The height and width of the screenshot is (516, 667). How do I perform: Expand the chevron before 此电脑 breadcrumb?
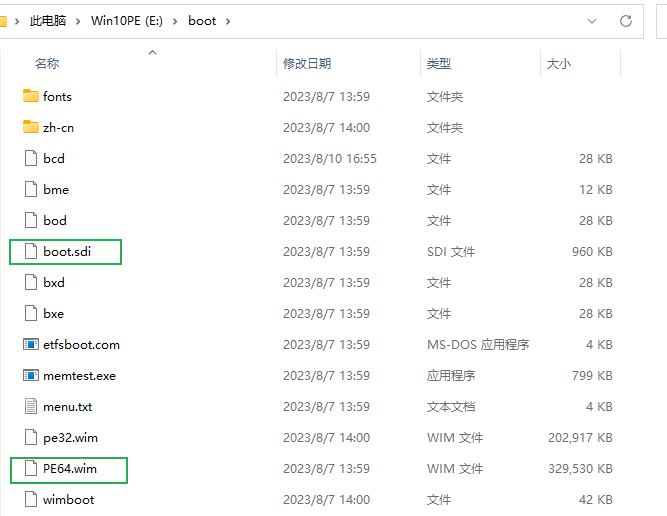pyautogui.click(x=17, y=21)
